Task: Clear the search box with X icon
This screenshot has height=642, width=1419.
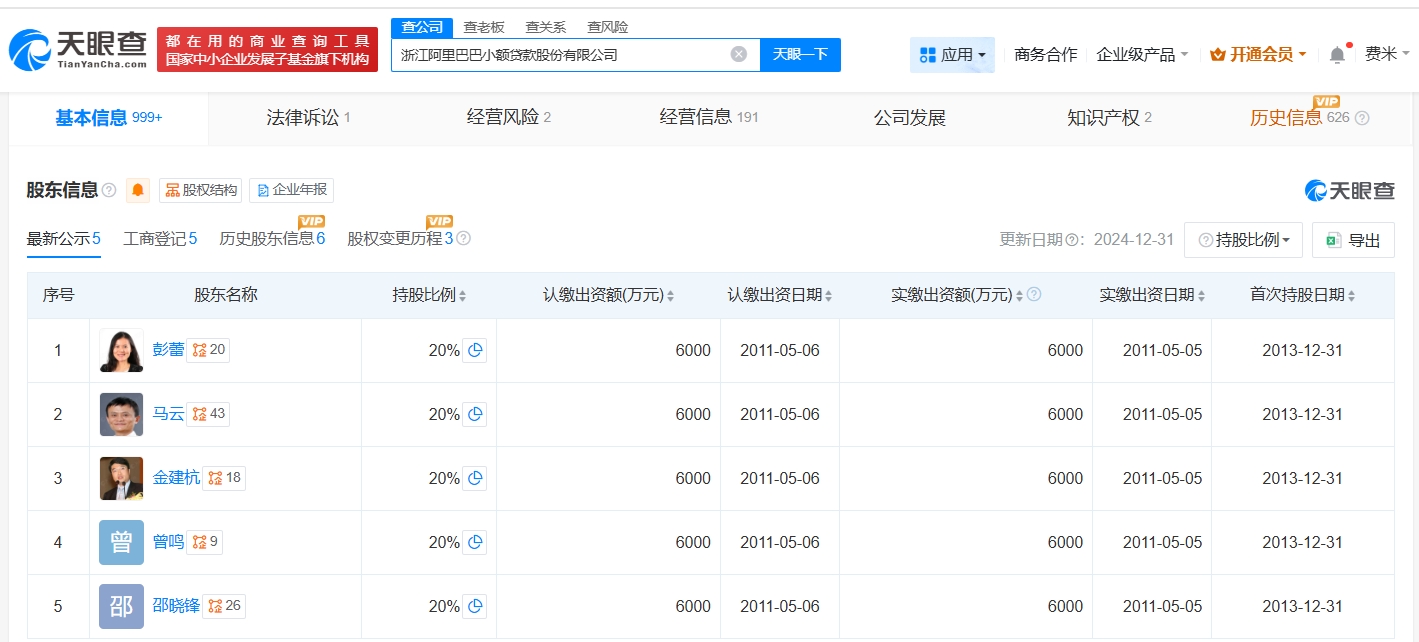Action: [739, 54]
